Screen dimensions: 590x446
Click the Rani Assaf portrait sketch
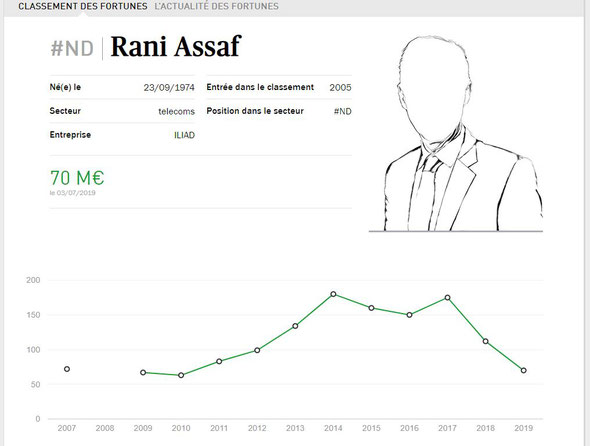click(456, 134)
